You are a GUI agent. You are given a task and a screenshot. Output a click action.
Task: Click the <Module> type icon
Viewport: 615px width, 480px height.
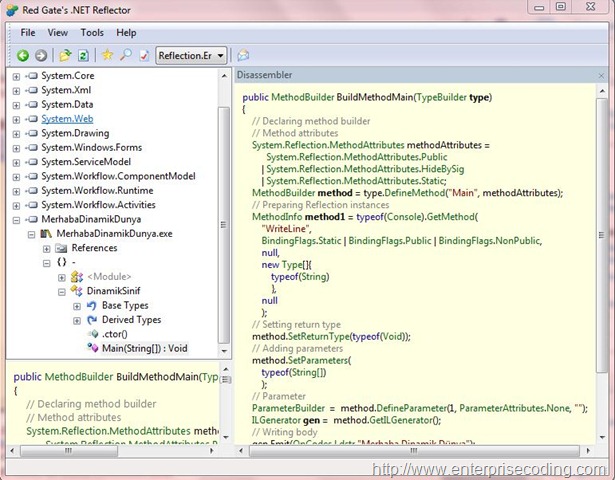point(76,276)
